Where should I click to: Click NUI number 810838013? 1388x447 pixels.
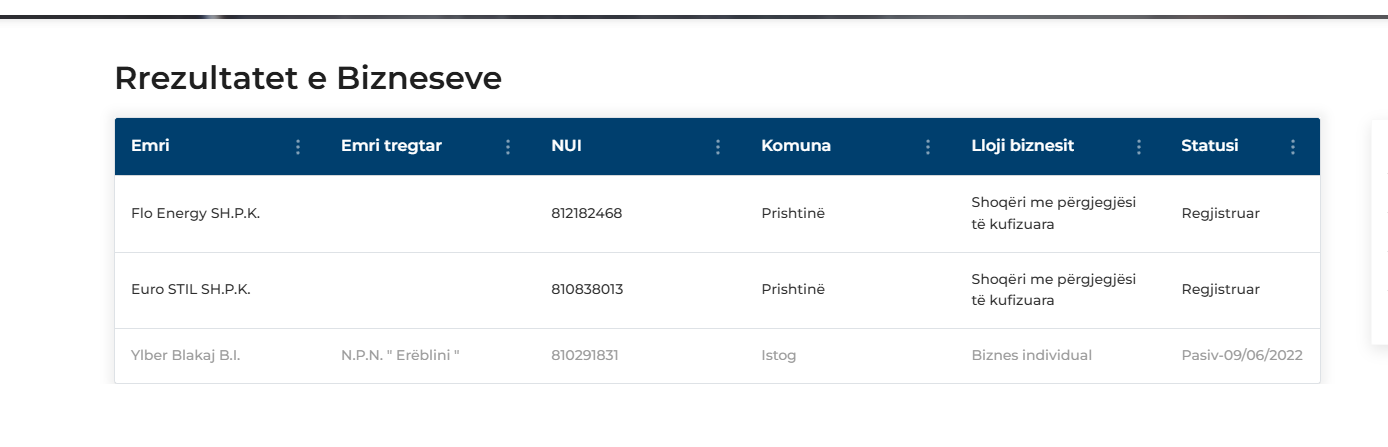[x=587, y=289]
